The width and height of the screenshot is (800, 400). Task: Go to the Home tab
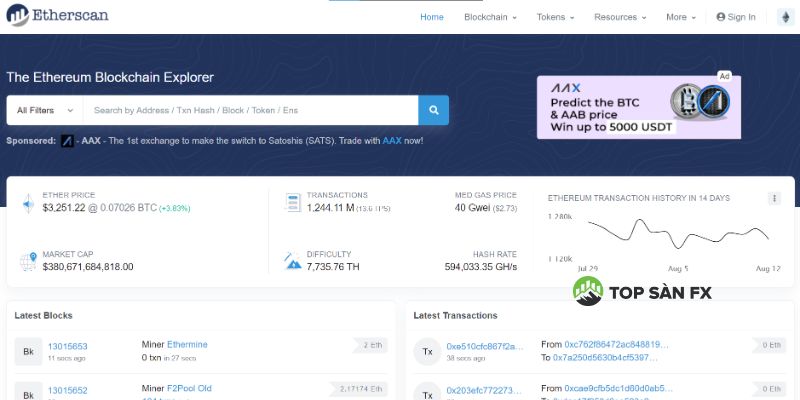(x=432, y=17)
